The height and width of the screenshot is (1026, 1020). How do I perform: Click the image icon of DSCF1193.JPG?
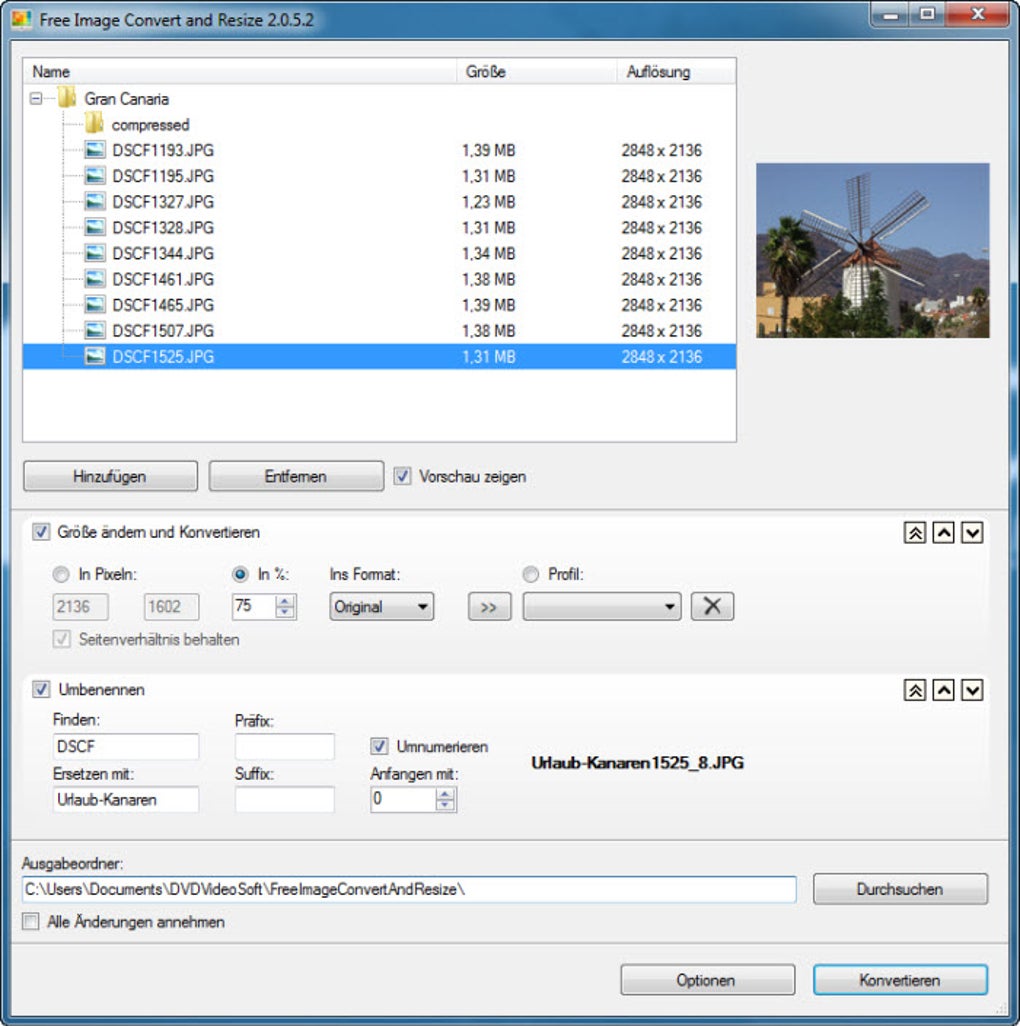pyautogui.click(x=95, y=150)
